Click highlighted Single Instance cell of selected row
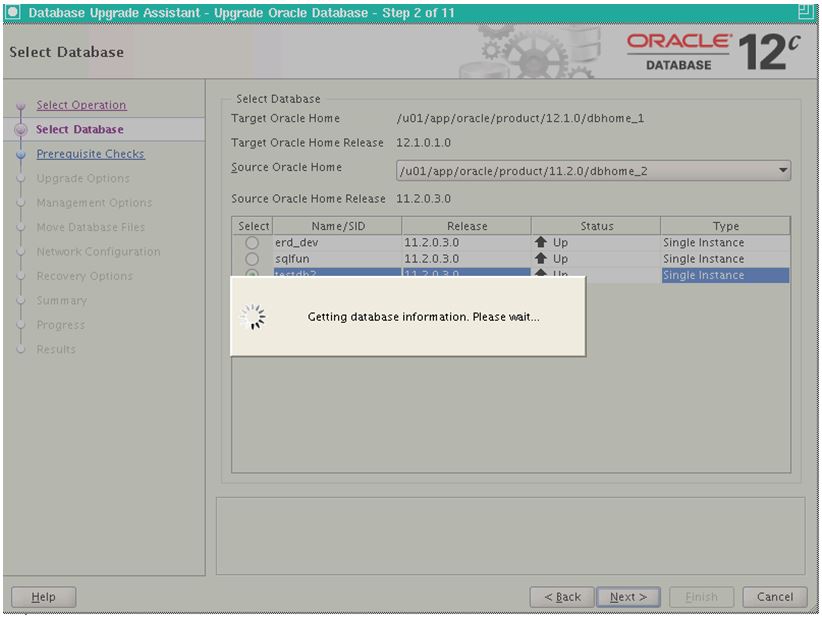The image size is (822, 618). coord(726,275)
